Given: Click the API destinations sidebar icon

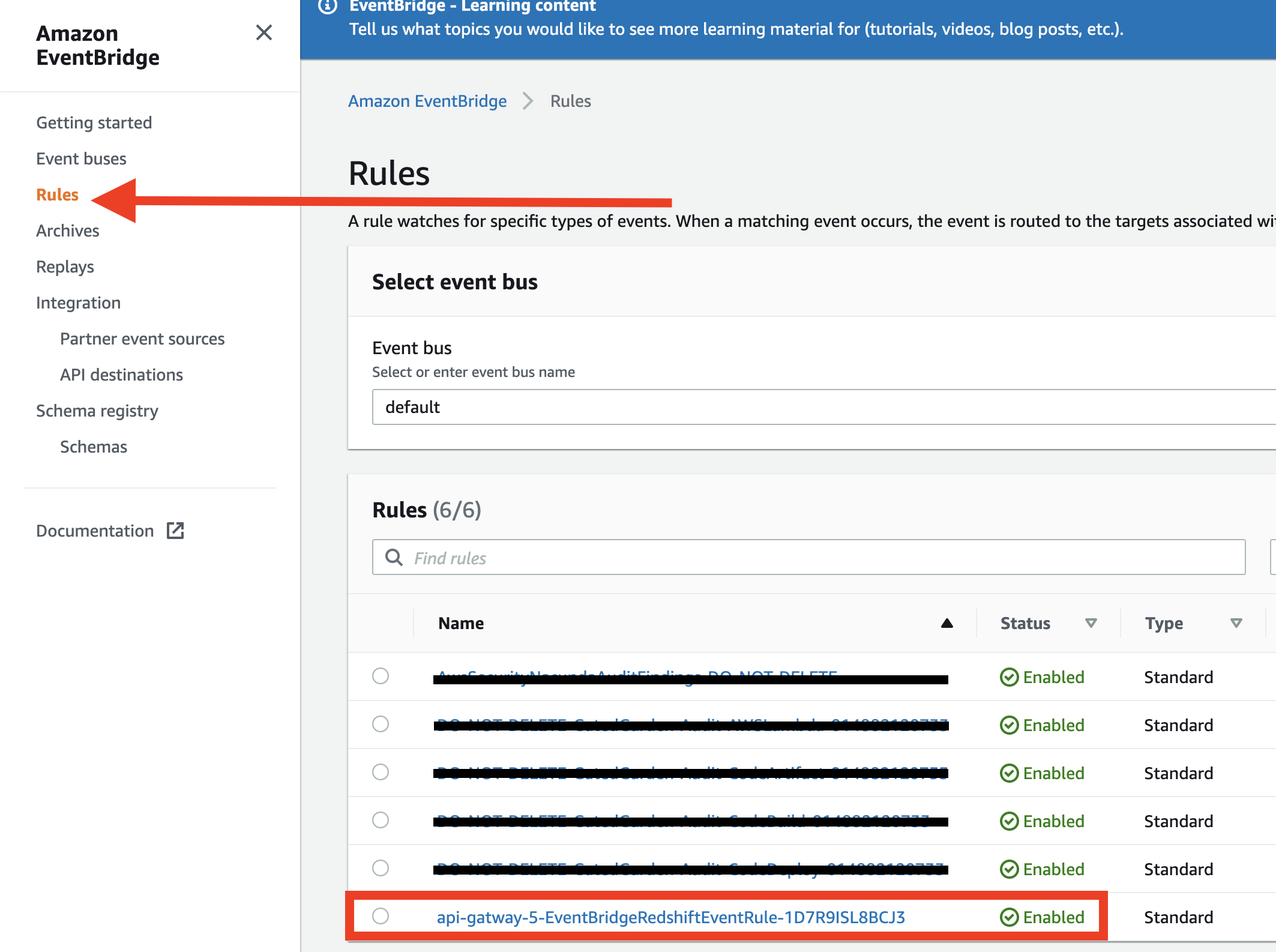Looking at the screenshot, I should click(x=121, y=374).
